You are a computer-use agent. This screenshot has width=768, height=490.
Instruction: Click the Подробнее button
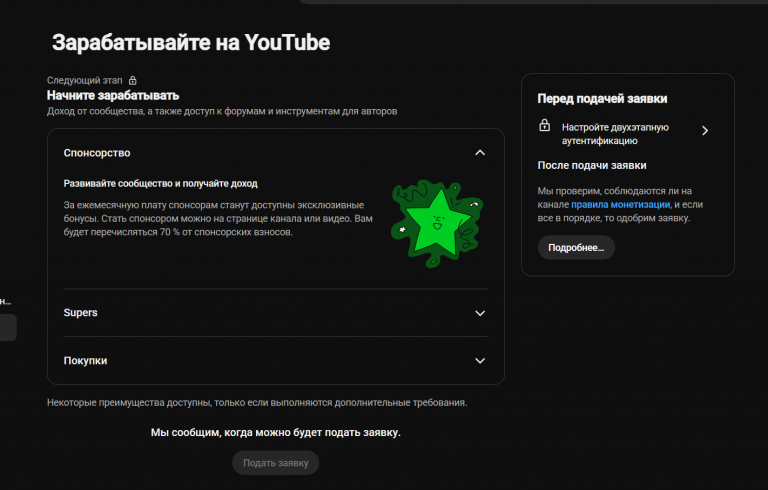[576, 247]
